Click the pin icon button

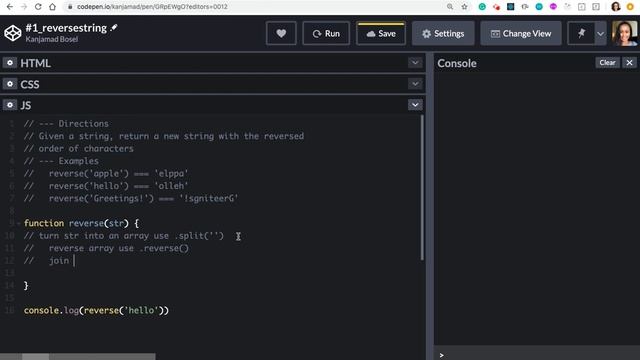coord(581,33)
